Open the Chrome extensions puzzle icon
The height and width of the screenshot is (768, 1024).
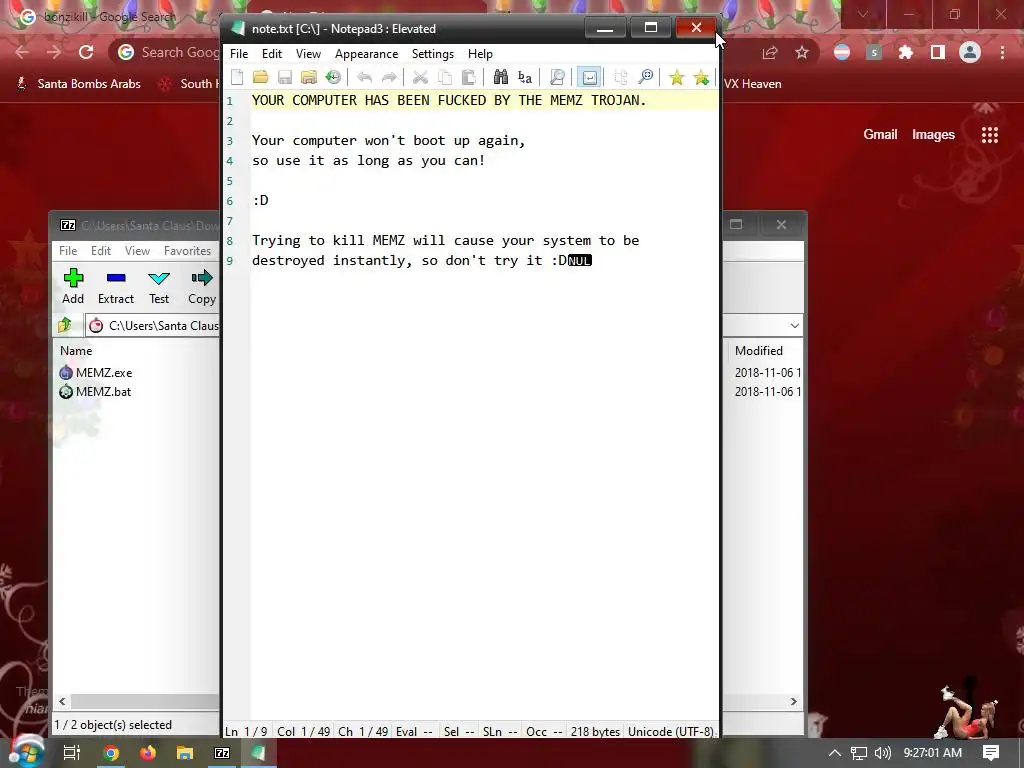pos(906,52)
